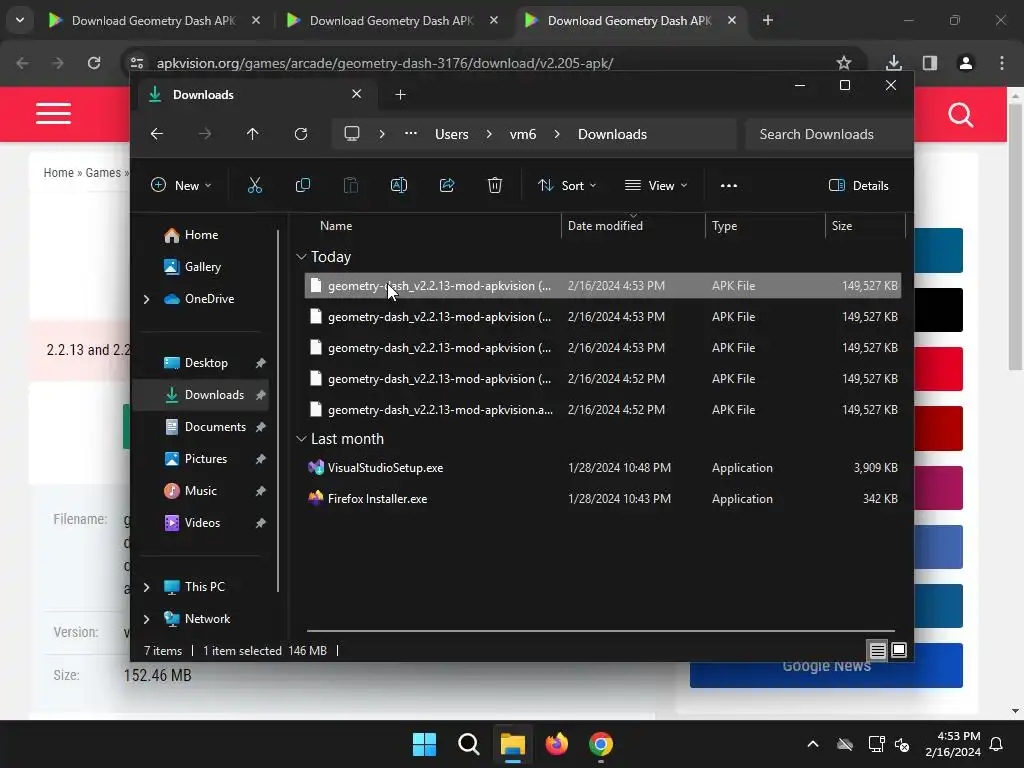Screen dimensions: 1024x768
Task: Click the search magnifier on apkvision header
Action: [961, 115]
